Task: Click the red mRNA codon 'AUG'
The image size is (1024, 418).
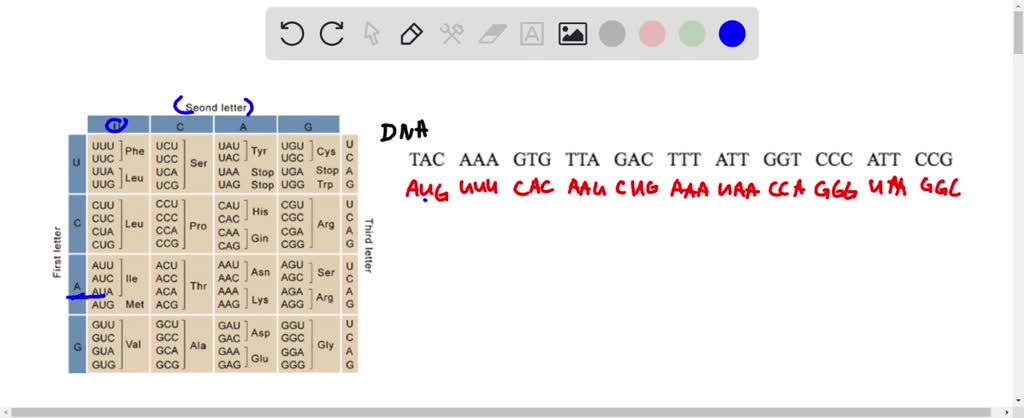Action: click(427, 190)
